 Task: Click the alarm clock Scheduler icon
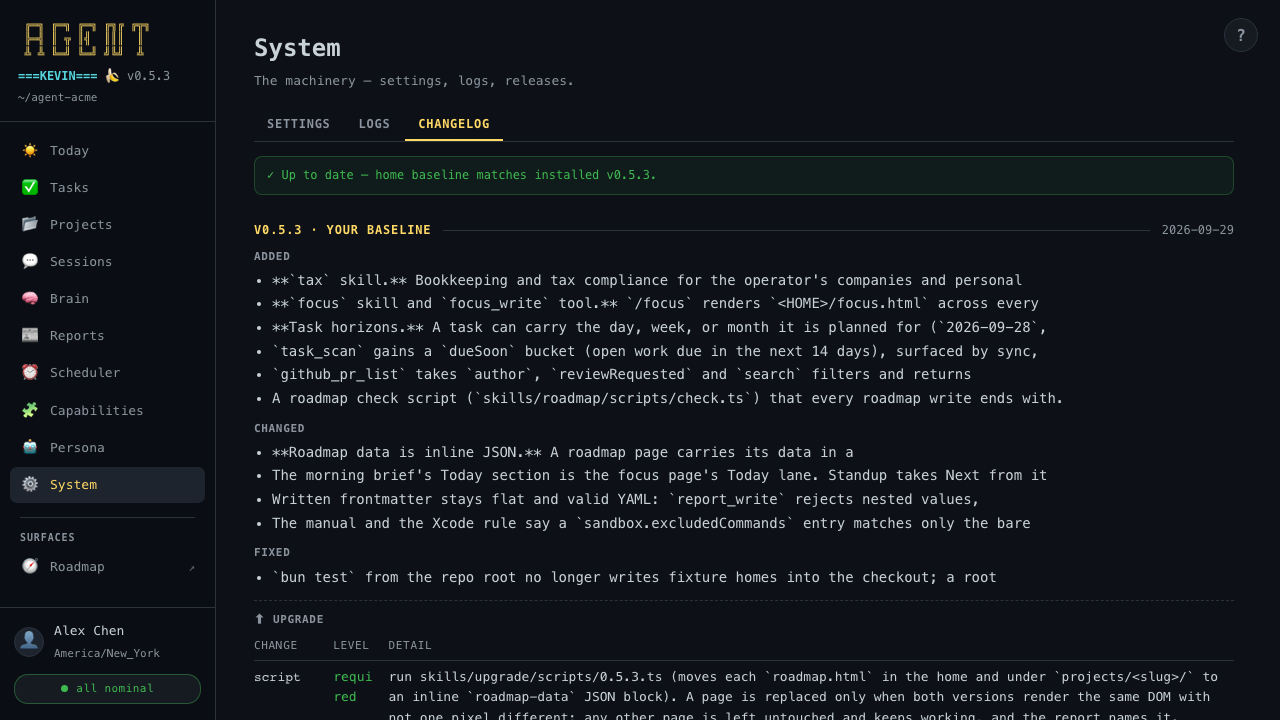[30, 372]
